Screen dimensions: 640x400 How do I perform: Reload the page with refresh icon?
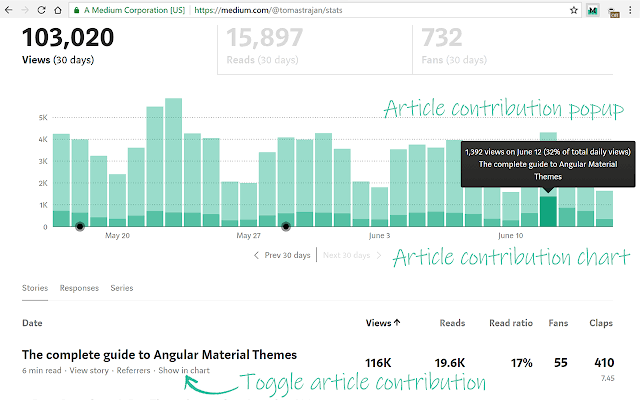coord(41,10)
